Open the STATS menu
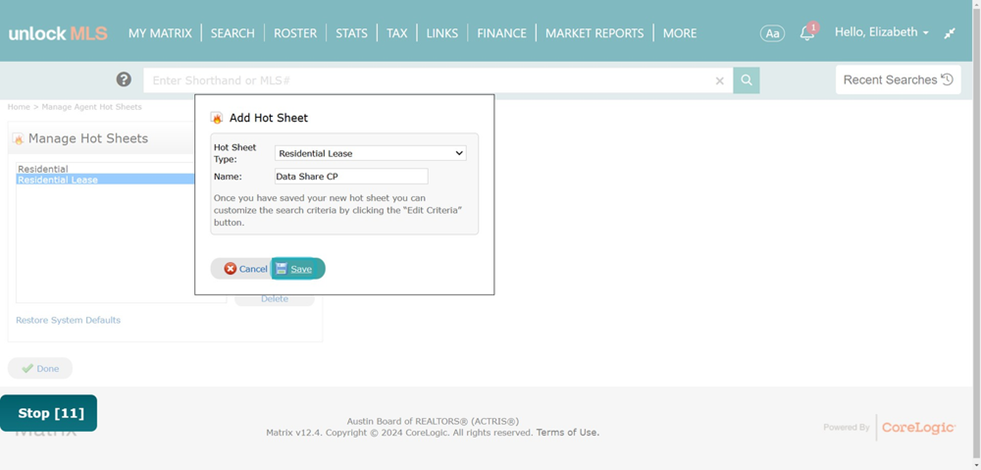Viewport: 981px width, 470px height. (x=352, y=33)
